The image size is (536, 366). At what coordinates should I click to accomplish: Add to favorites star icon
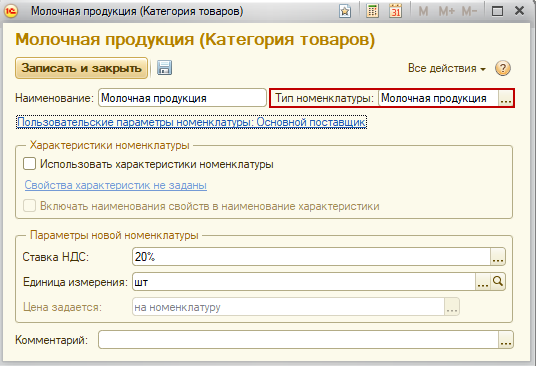[x=345, y=12]
